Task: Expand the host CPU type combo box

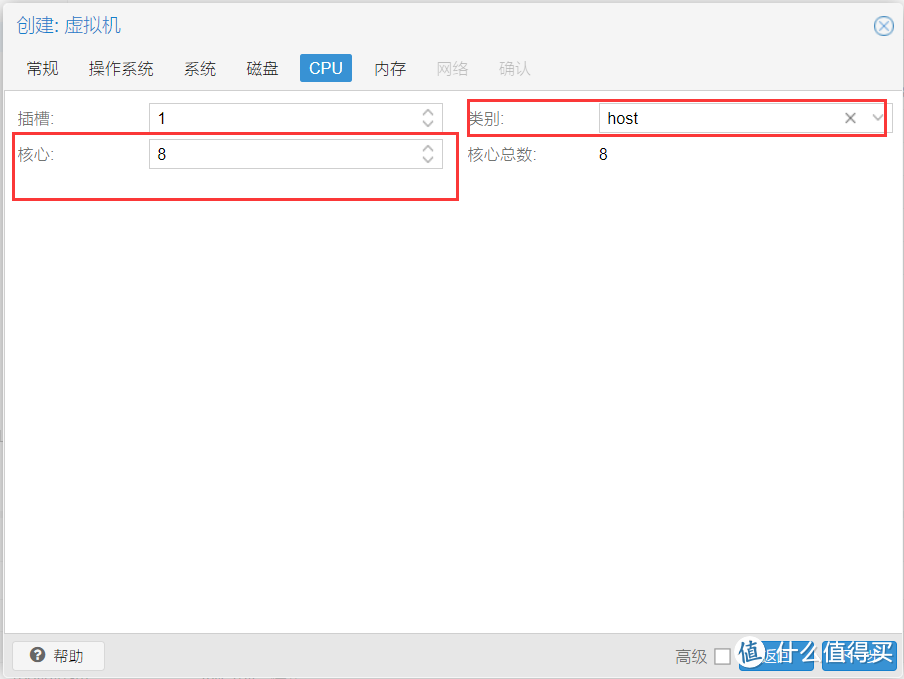Action: (x=877, y=118)
